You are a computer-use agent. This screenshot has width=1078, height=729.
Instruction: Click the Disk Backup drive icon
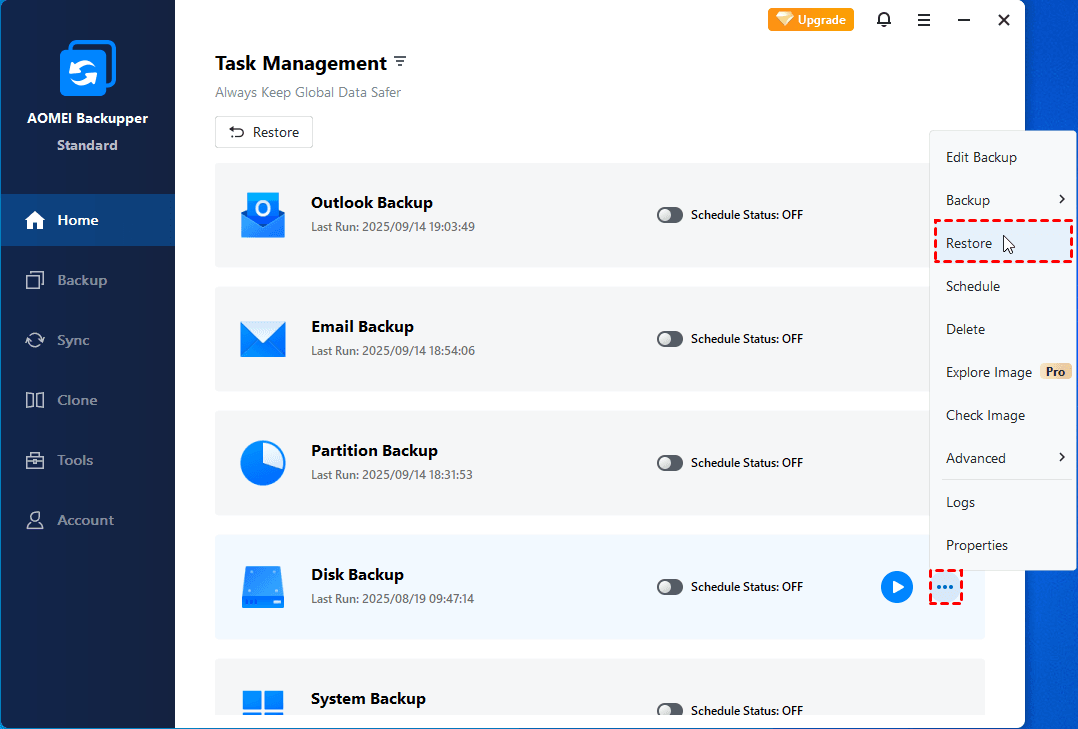(262, 587)
